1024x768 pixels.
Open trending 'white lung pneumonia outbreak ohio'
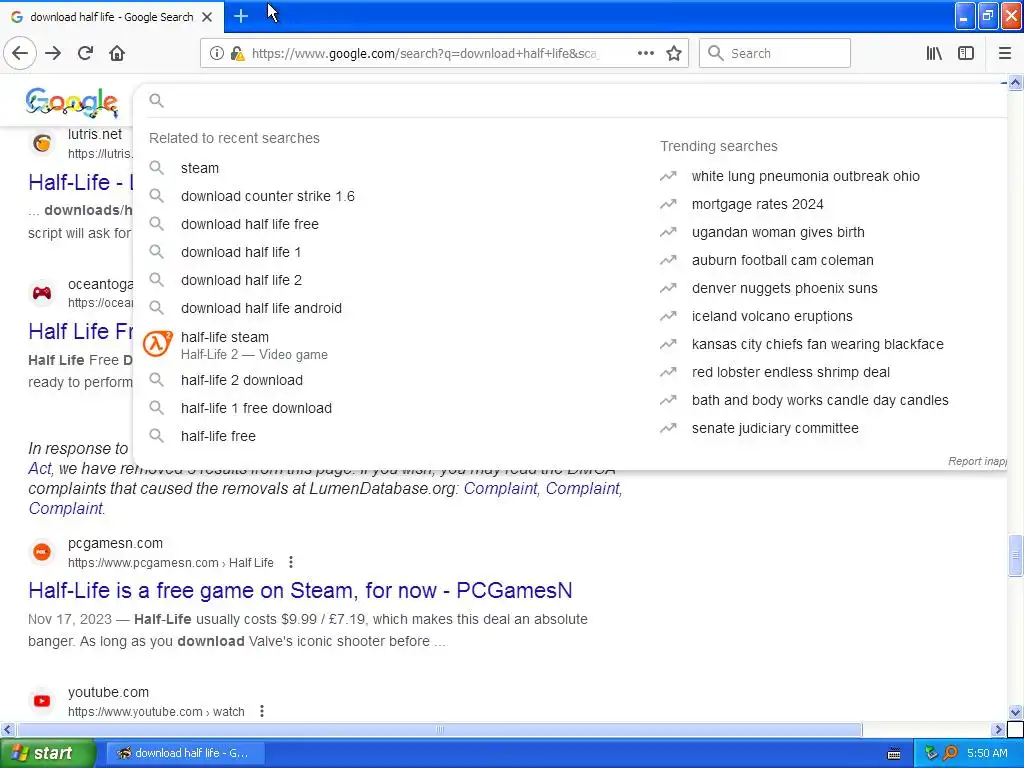[805, 176]
